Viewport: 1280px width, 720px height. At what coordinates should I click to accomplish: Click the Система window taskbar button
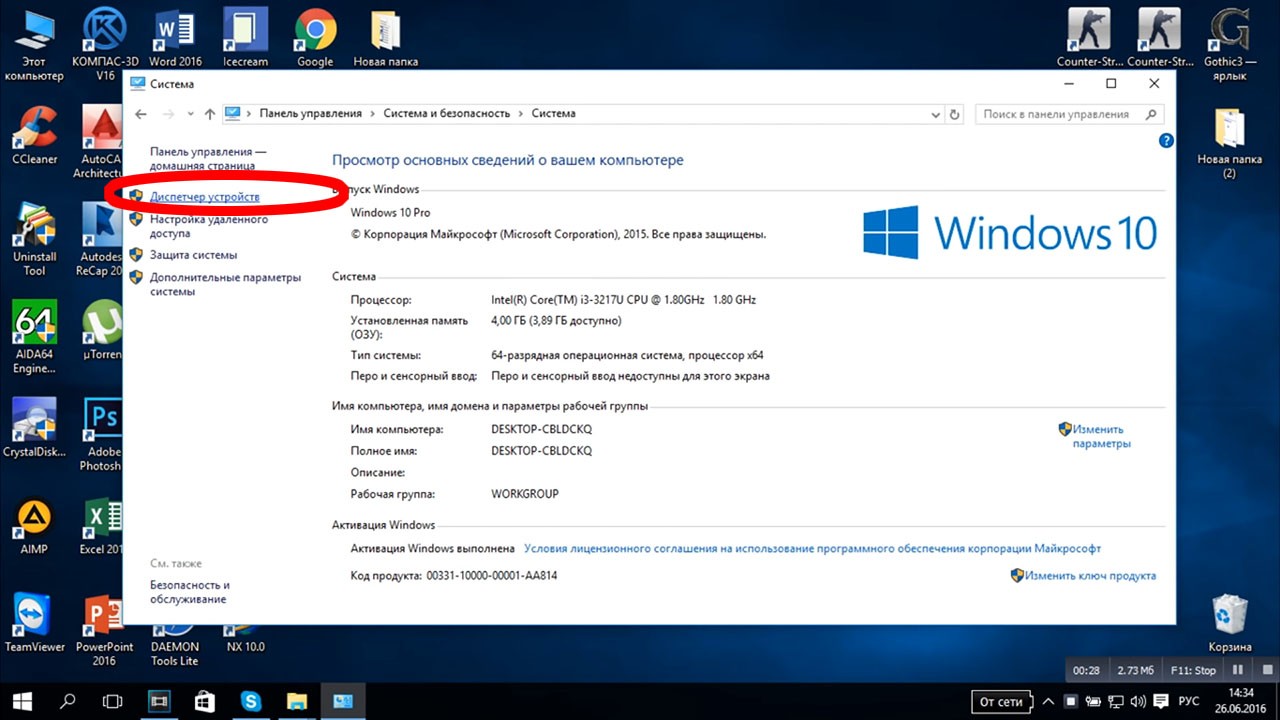342,700
